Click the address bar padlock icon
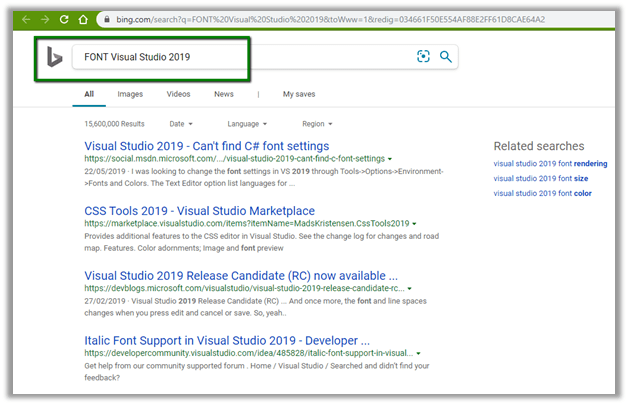Image resolution: width=628 pixels, height=405 pixels. tap(106, 19)
